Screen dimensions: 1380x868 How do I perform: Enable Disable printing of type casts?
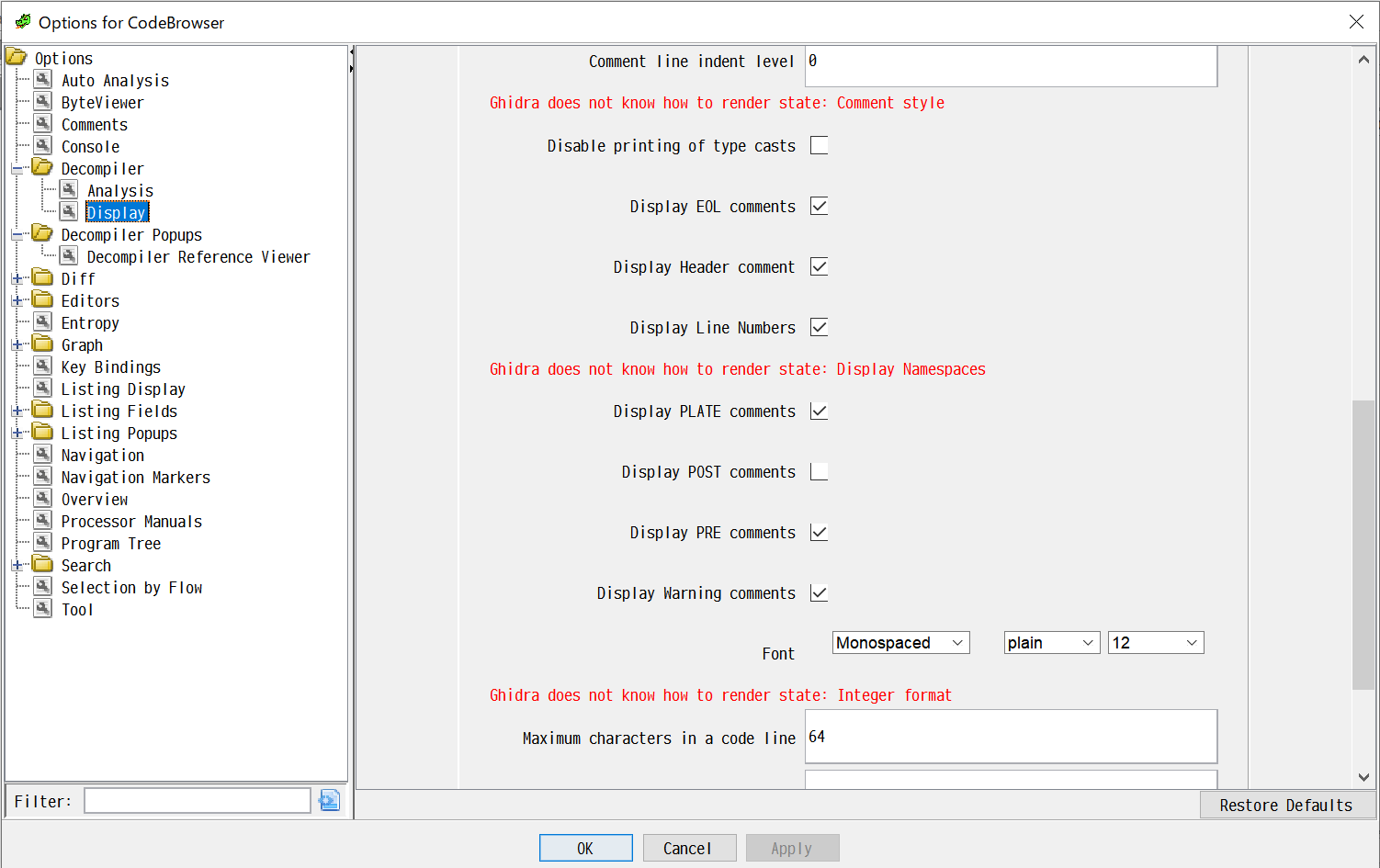(819, 145)
